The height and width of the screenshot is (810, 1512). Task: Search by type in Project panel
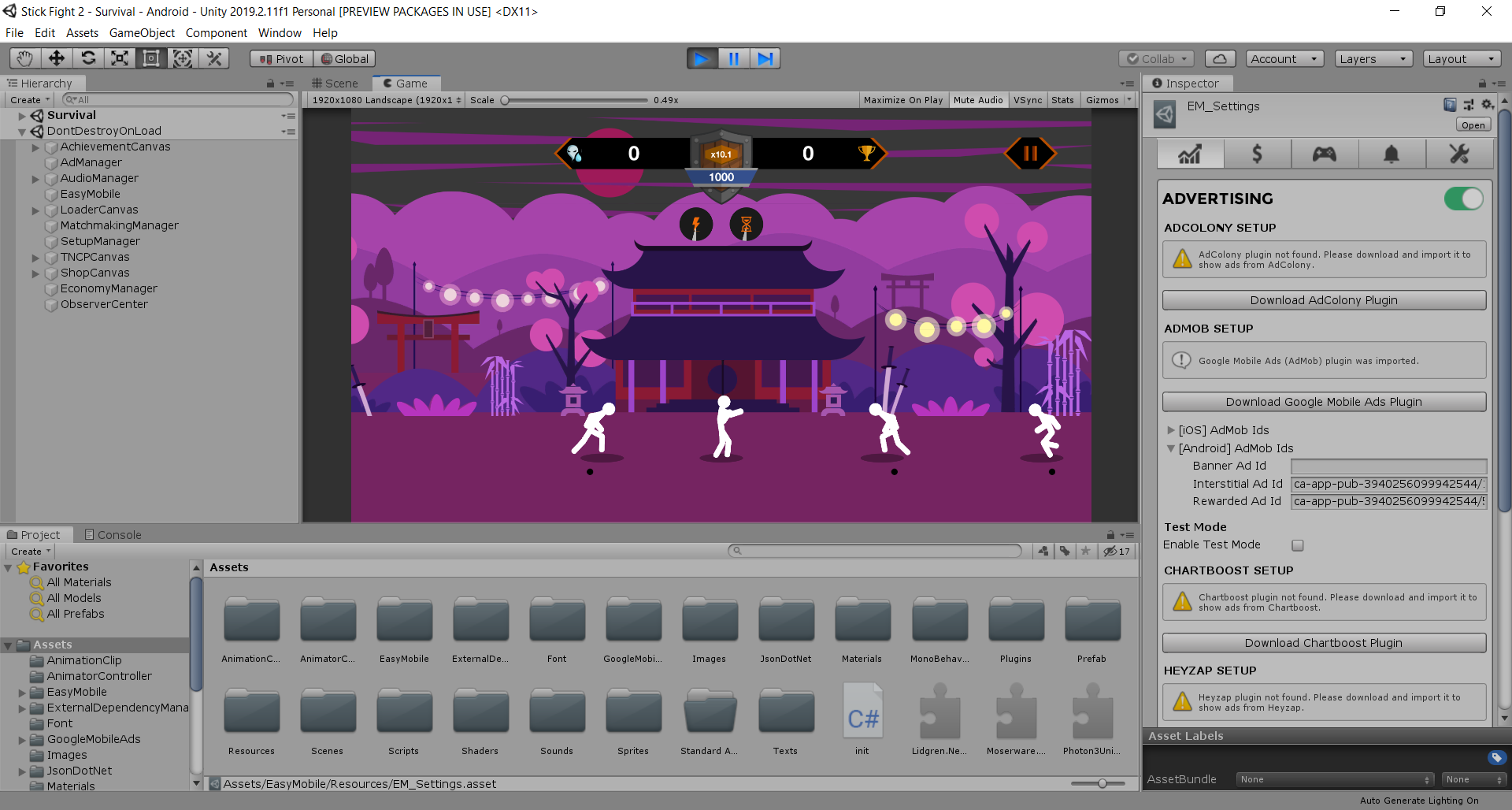pos(1043,552)
